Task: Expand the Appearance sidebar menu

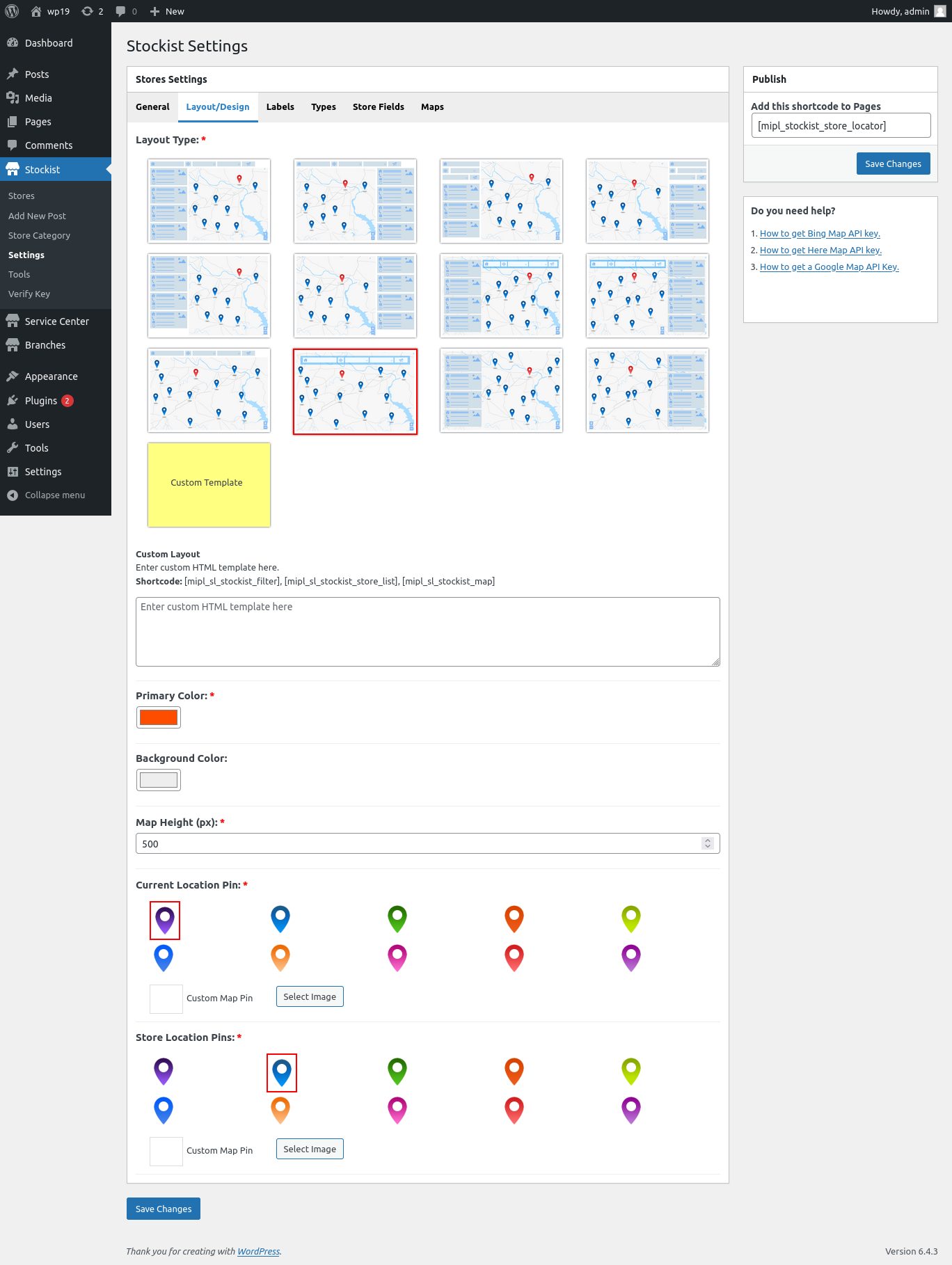Action: point(51,376)
